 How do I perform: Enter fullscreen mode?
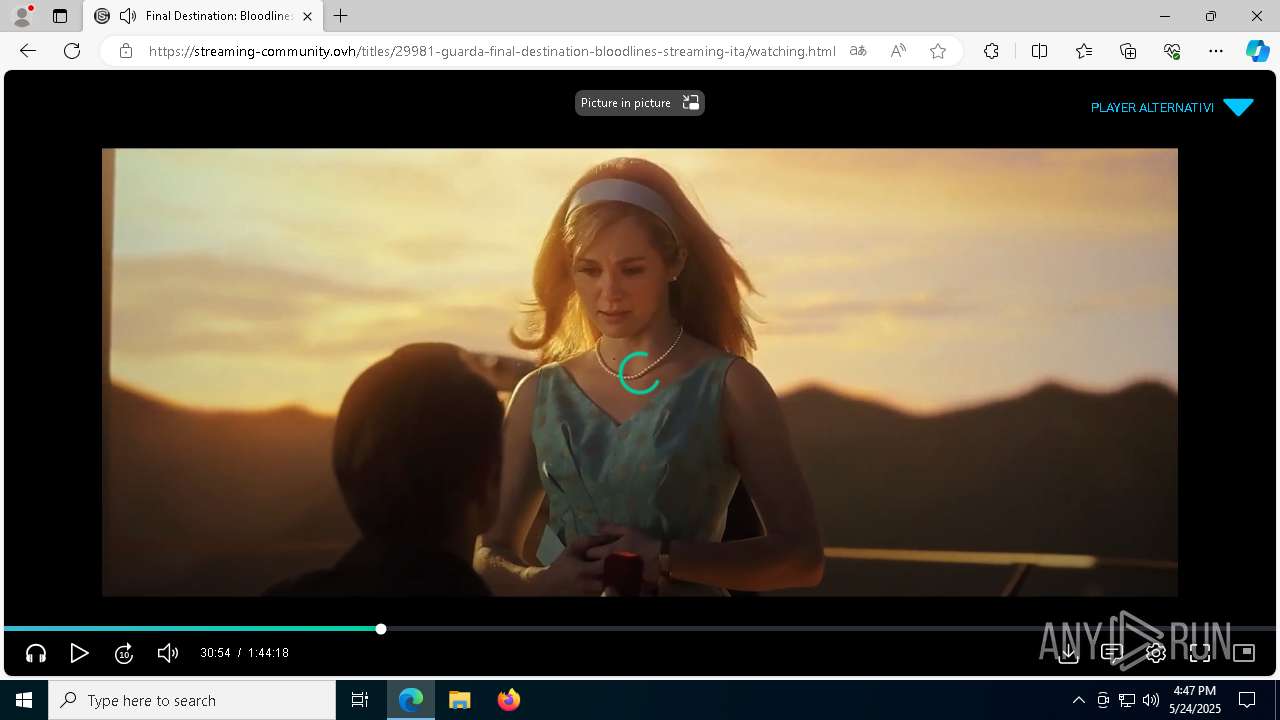pyautogui.click(x=1200, y=653)
